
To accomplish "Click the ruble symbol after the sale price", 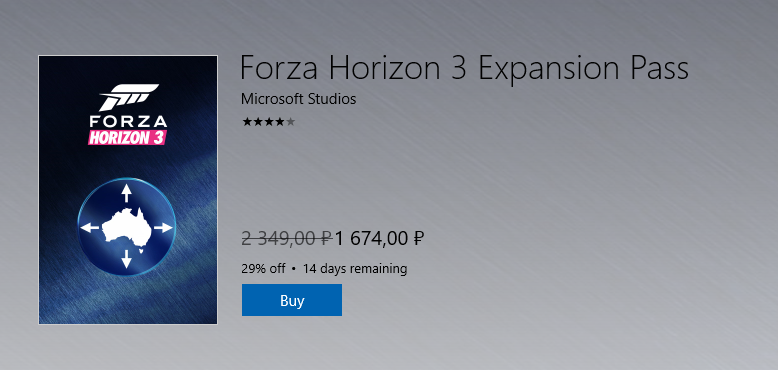I will click(418, 239).
